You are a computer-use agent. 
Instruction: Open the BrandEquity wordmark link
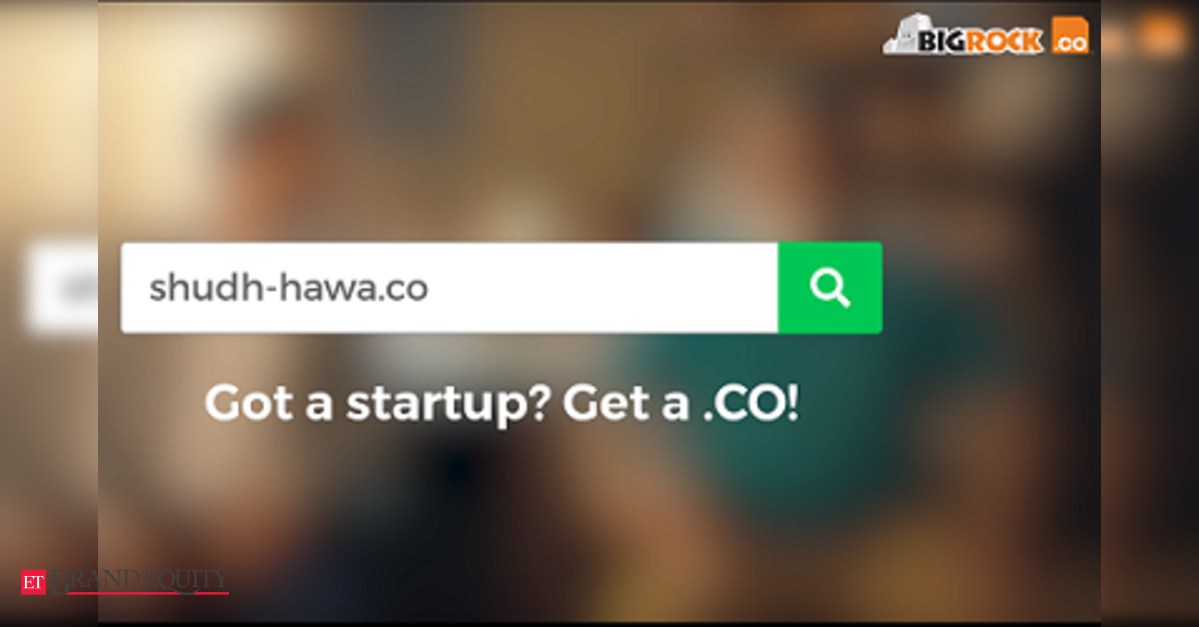[138, 580]
